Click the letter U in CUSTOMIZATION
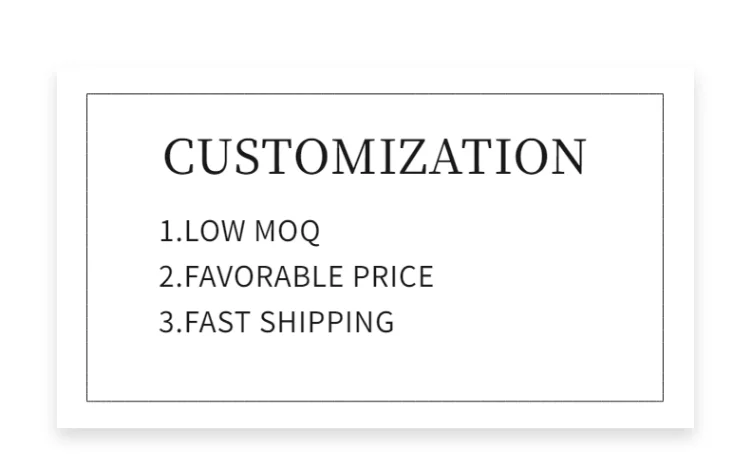This screenshot has width=750, height=469. (220, 157)
